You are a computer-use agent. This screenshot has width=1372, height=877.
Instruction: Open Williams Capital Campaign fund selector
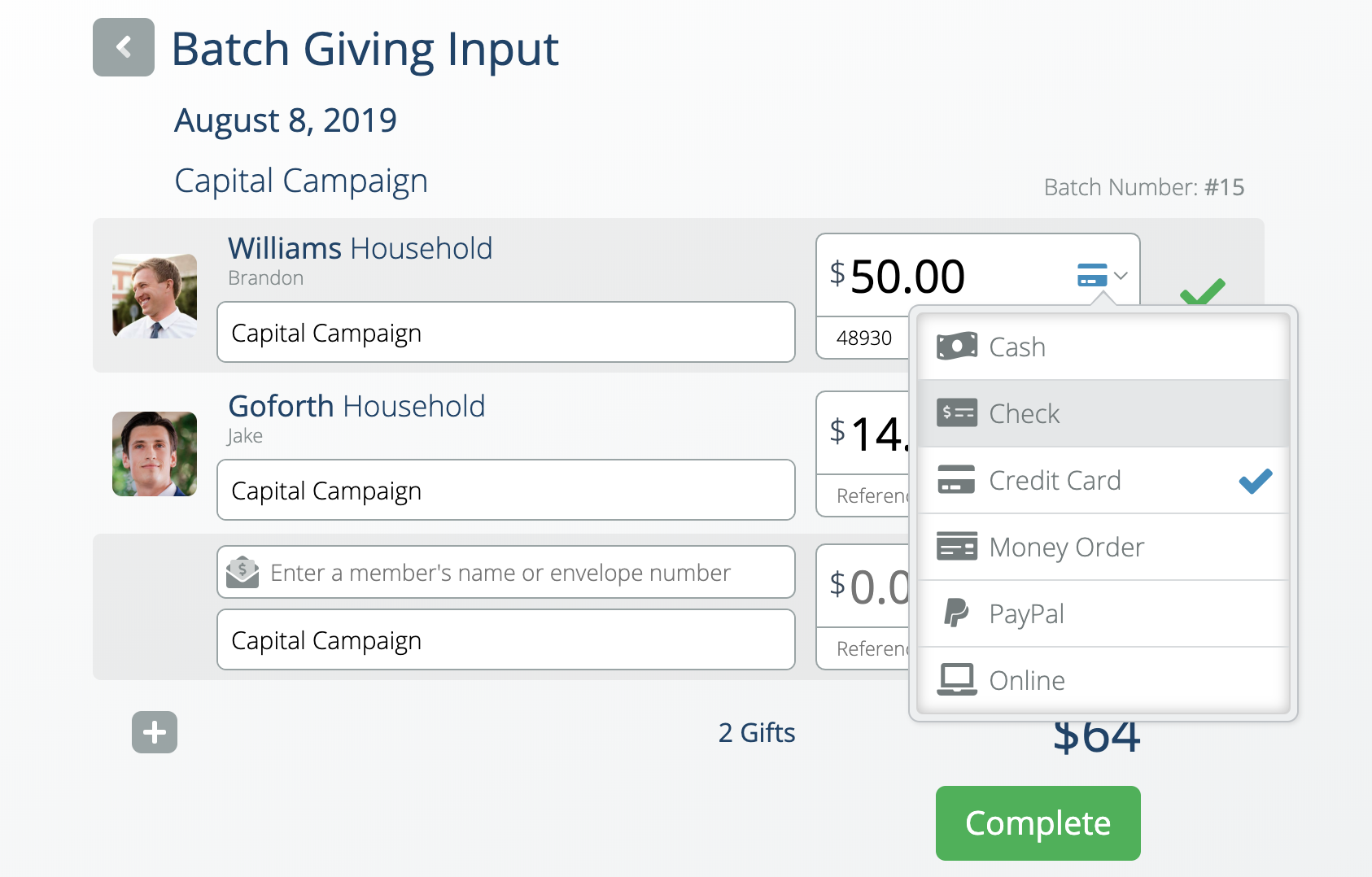[506, 332]
